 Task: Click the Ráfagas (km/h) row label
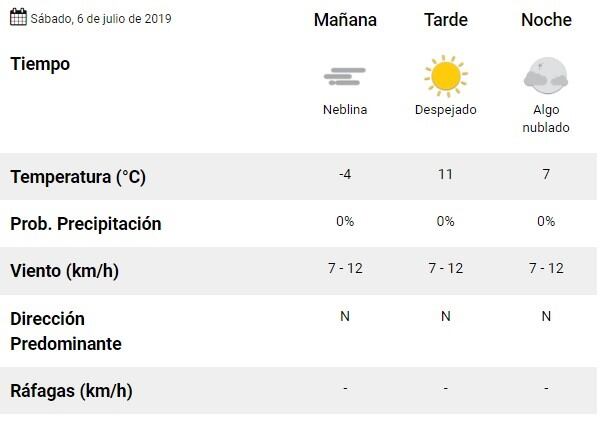(71, 390)
